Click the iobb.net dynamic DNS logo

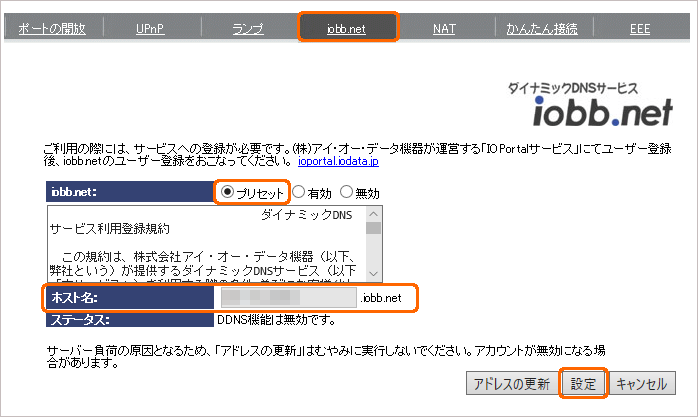[x=590, y=104]
